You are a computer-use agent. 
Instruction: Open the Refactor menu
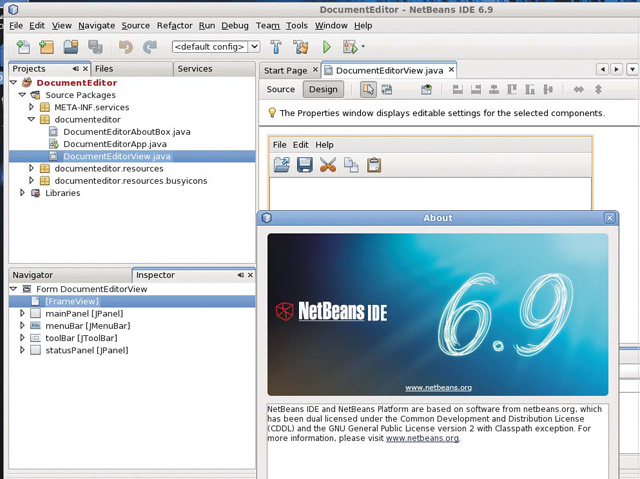click(175, 26)
